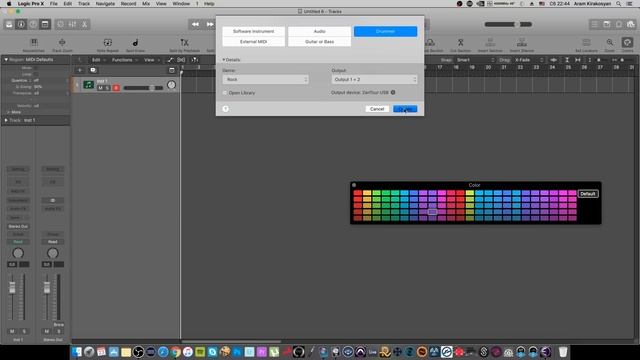Screen dimensions: 640x360
Task: Open the Functions menu in tracks area
Action: [124, 60]
